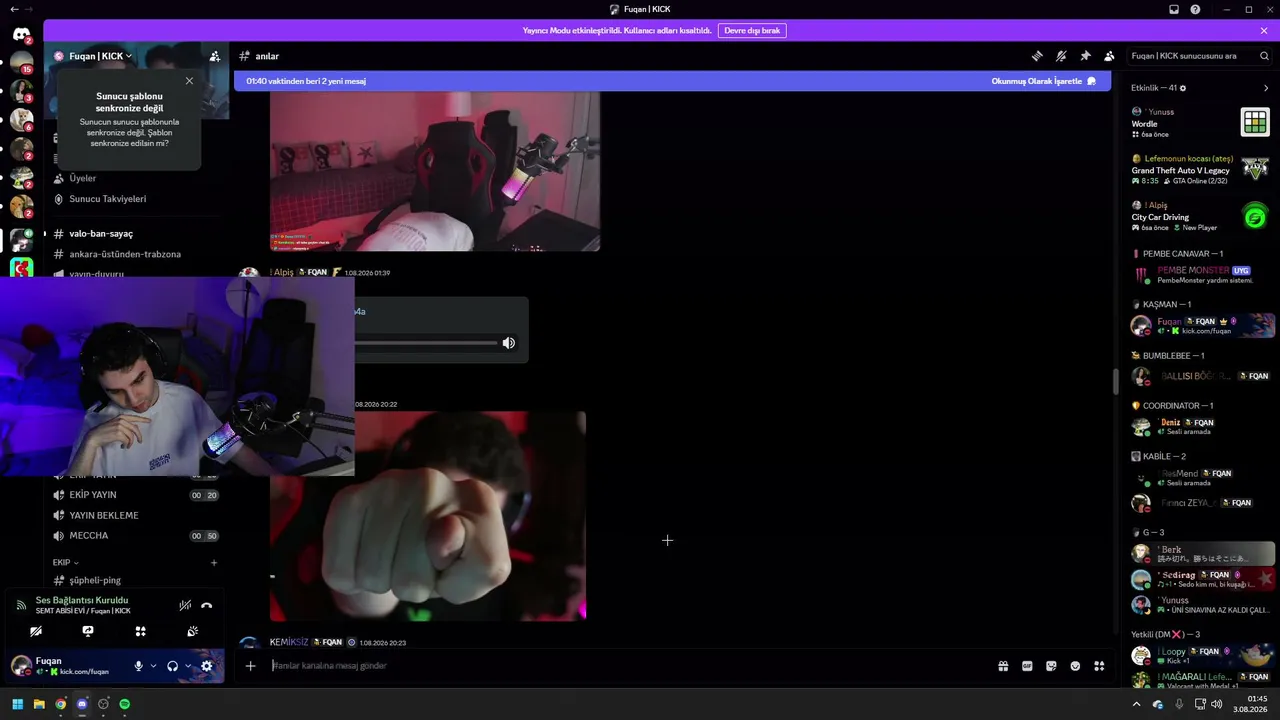Deafen audio with headphone button

[172, 666]
